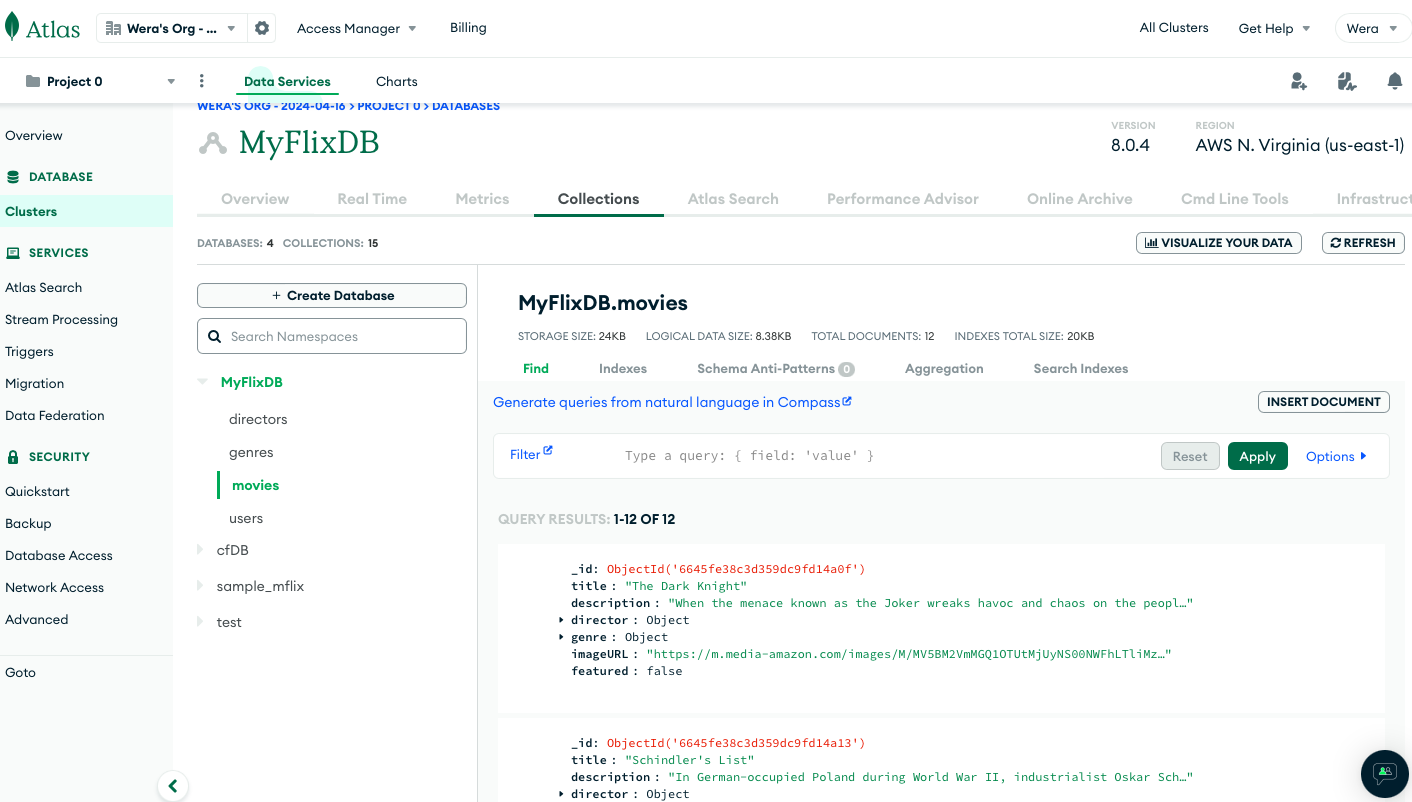
Task: Click Visualize Your Data button
Action: tap(1219, 242)
